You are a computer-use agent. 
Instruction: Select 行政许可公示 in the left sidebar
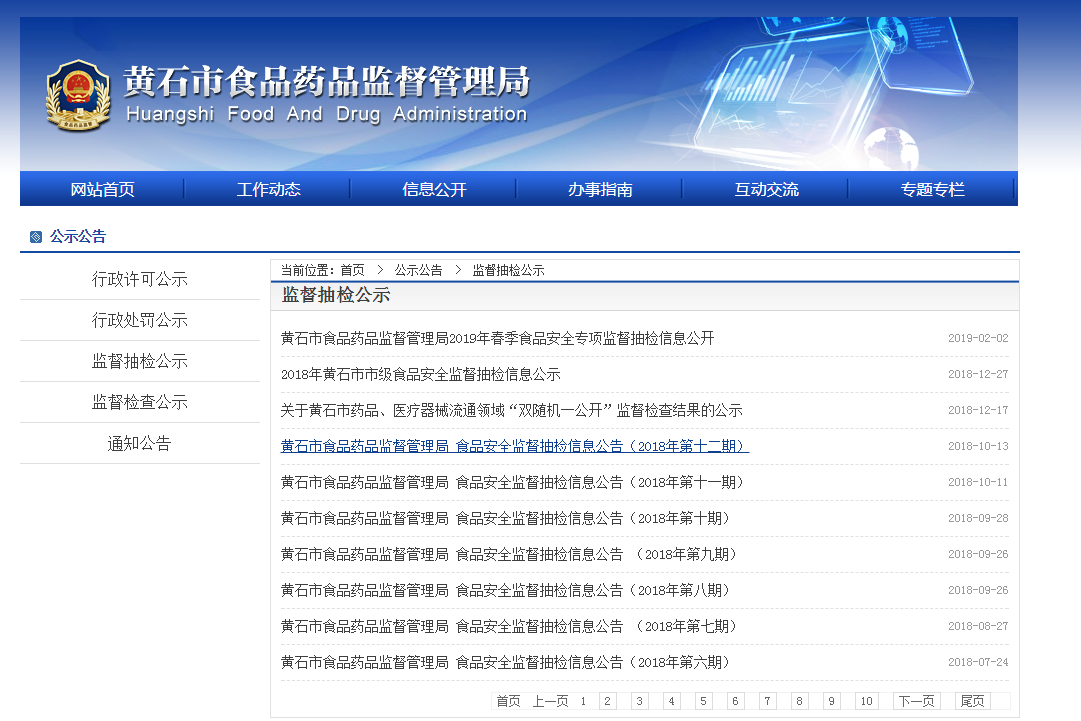coord(140,279)
